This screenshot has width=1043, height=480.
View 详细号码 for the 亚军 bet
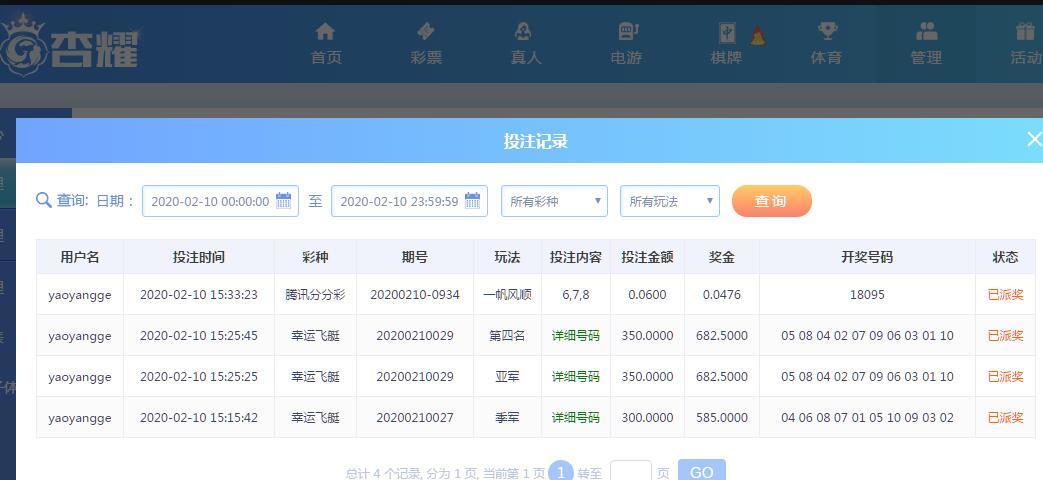coord(575,377)
